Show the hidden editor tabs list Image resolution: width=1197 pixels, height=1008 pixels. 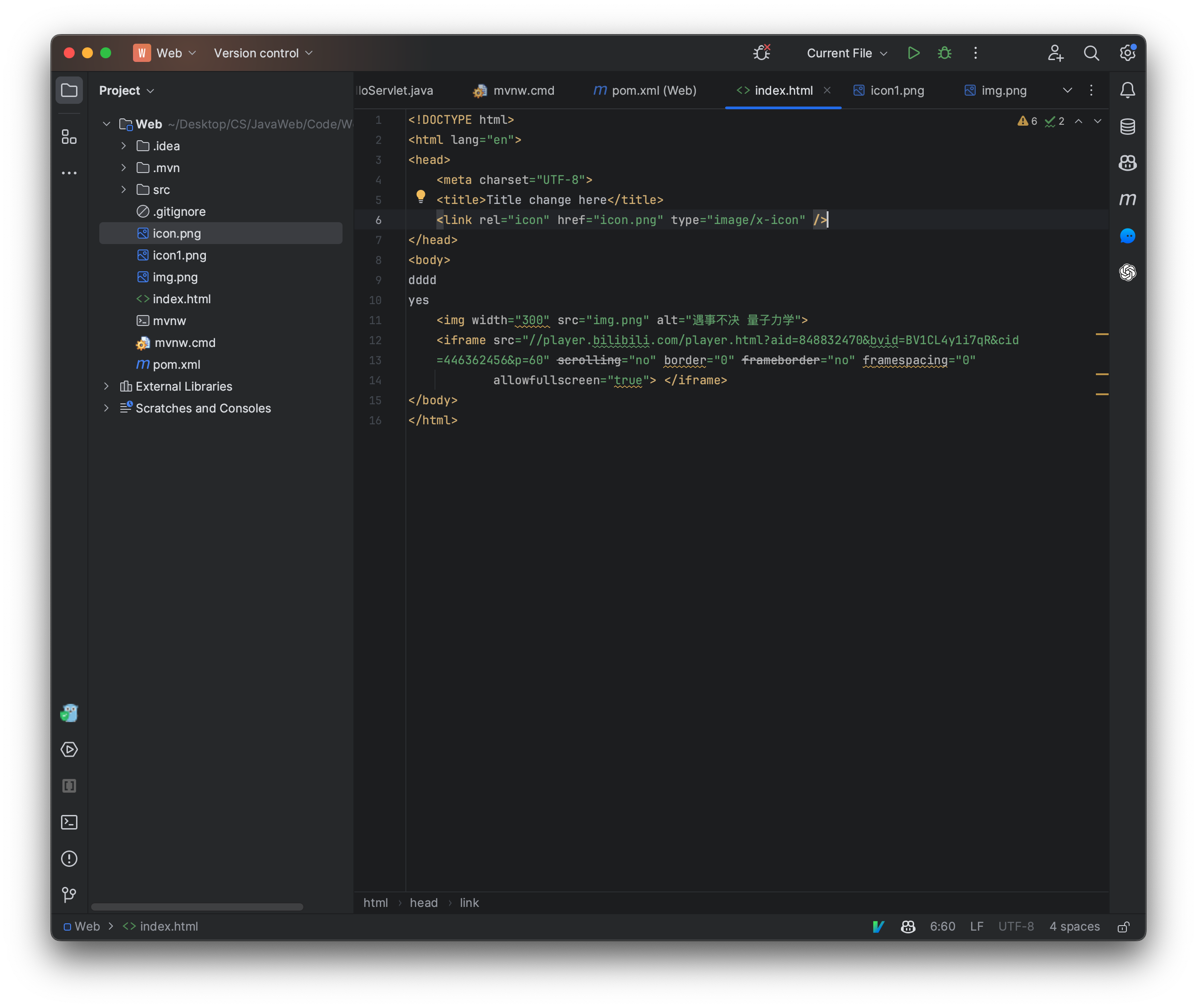pos(1067,90)
